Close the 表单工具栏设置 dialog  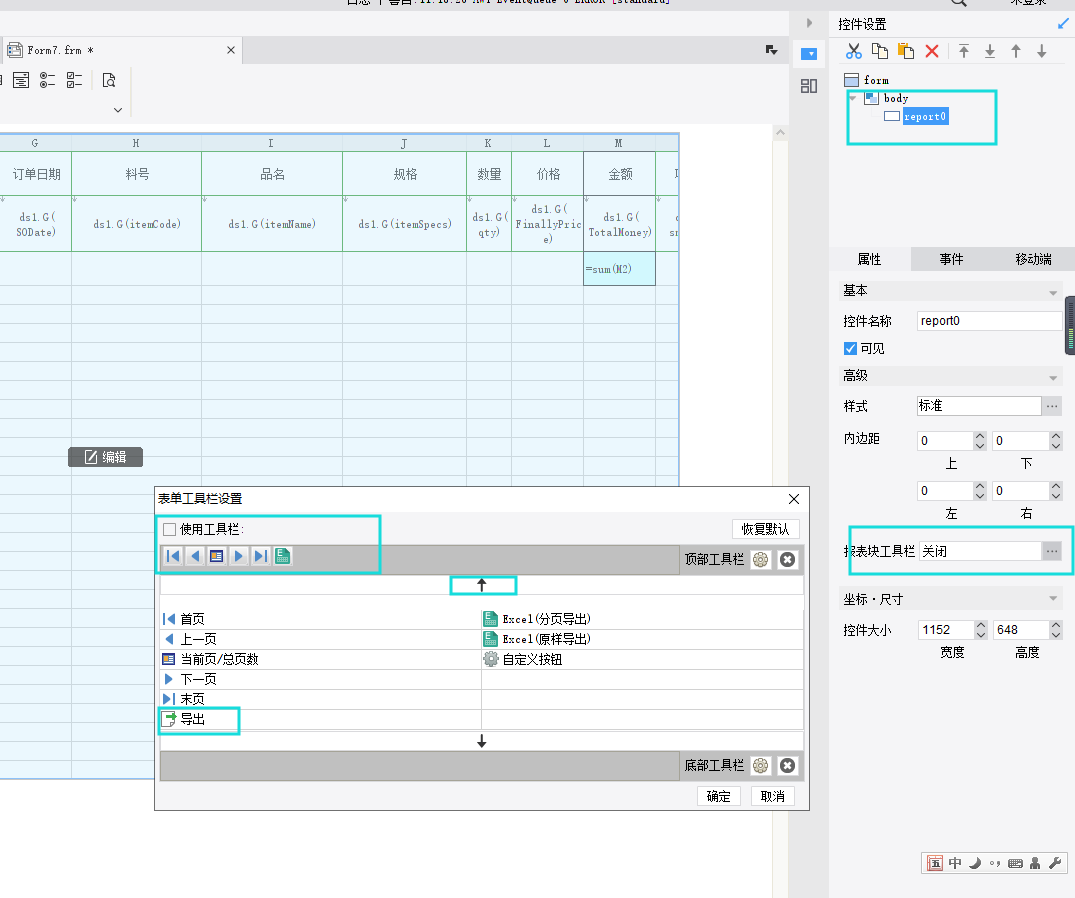(x=794, y=499)
